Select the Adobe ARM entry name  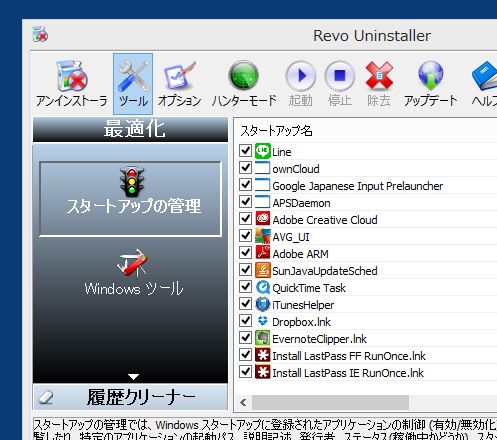[x=300, y=254]
